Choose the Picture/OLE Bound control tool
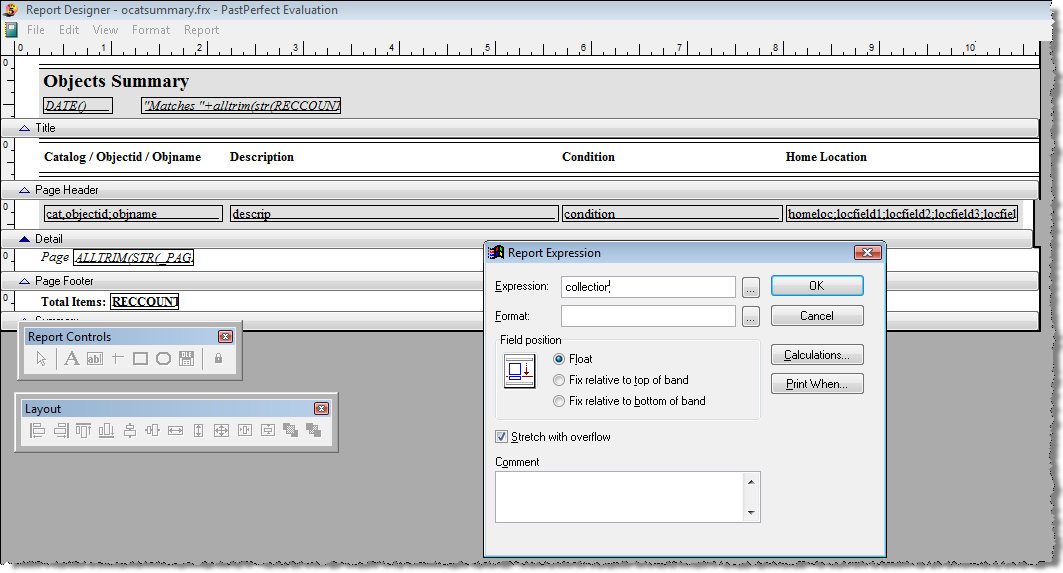The height and width of the screenshot is (573, 1063). coord(186,359)
